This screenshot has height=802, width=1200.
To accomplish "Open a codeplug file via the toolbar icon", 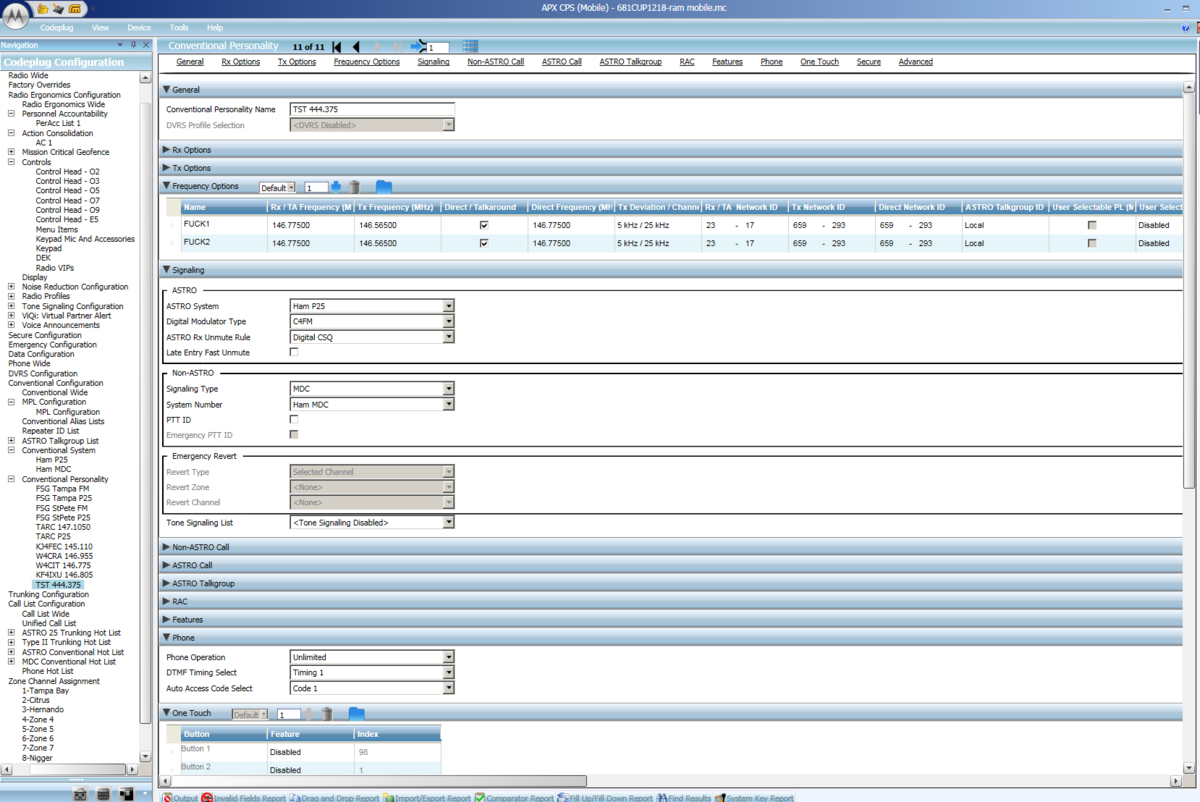I will point(43,8).
